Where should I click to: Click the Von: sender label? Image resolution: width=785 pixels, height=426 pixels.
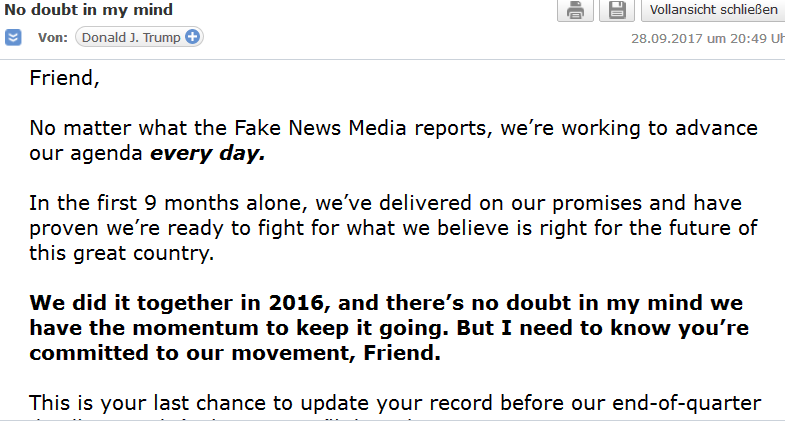click(53, 38)
